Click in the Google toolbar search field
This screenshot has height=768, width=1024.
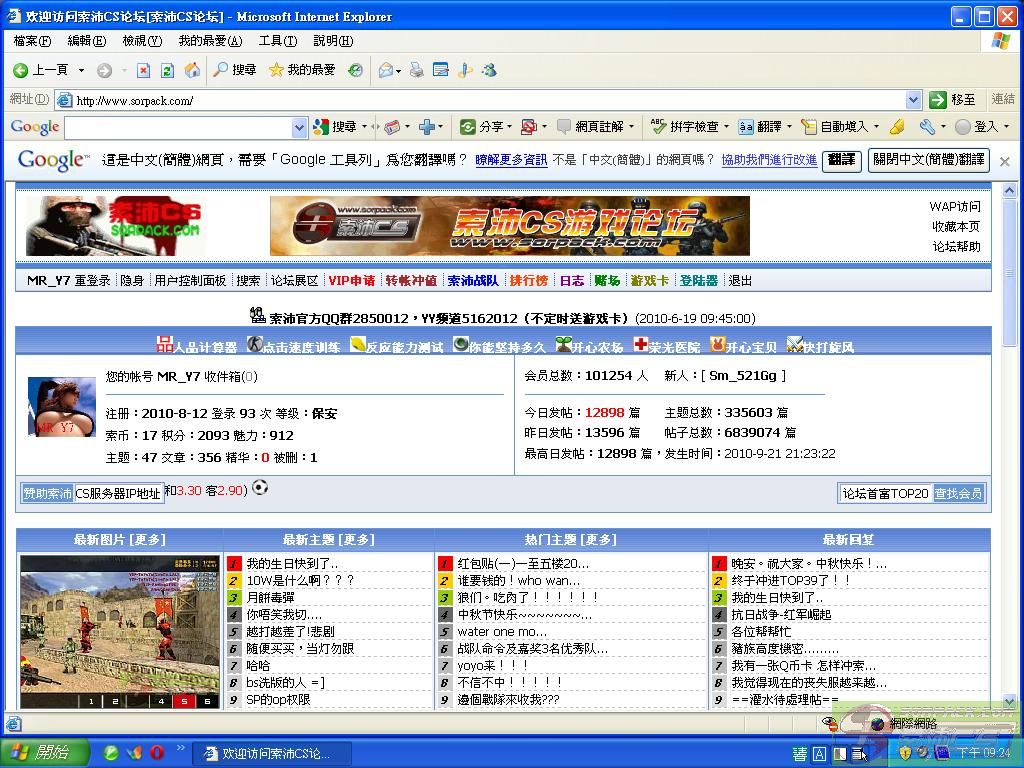[x=178, y=127]
